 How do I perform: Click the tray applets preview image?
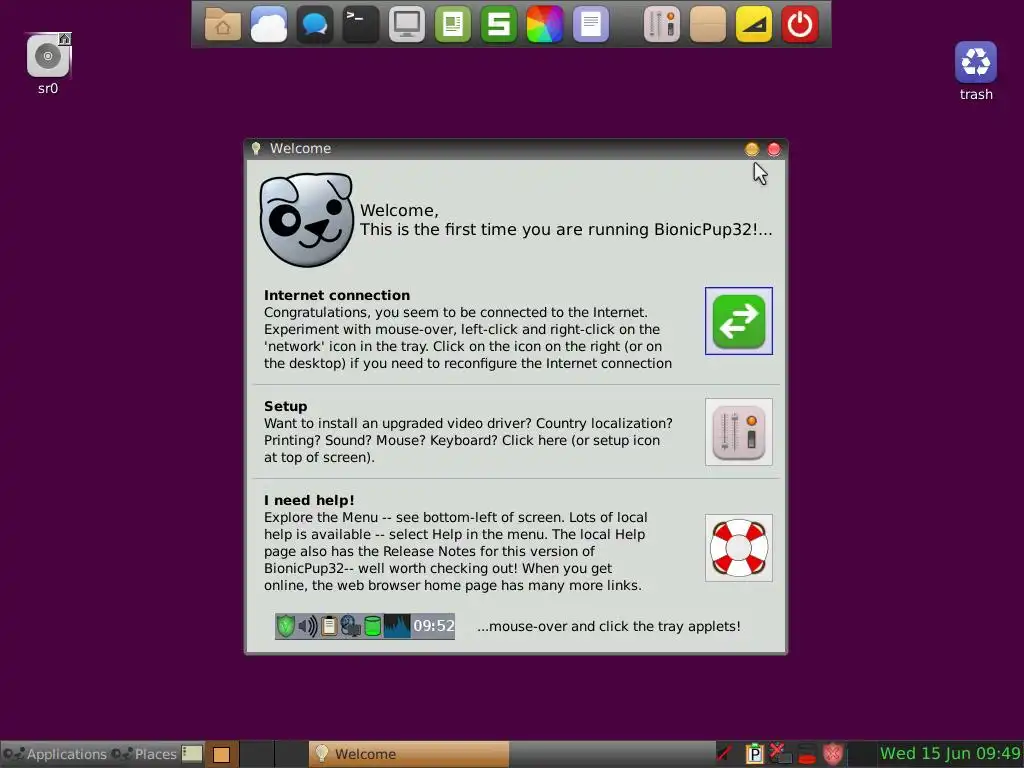coord(365,626)
